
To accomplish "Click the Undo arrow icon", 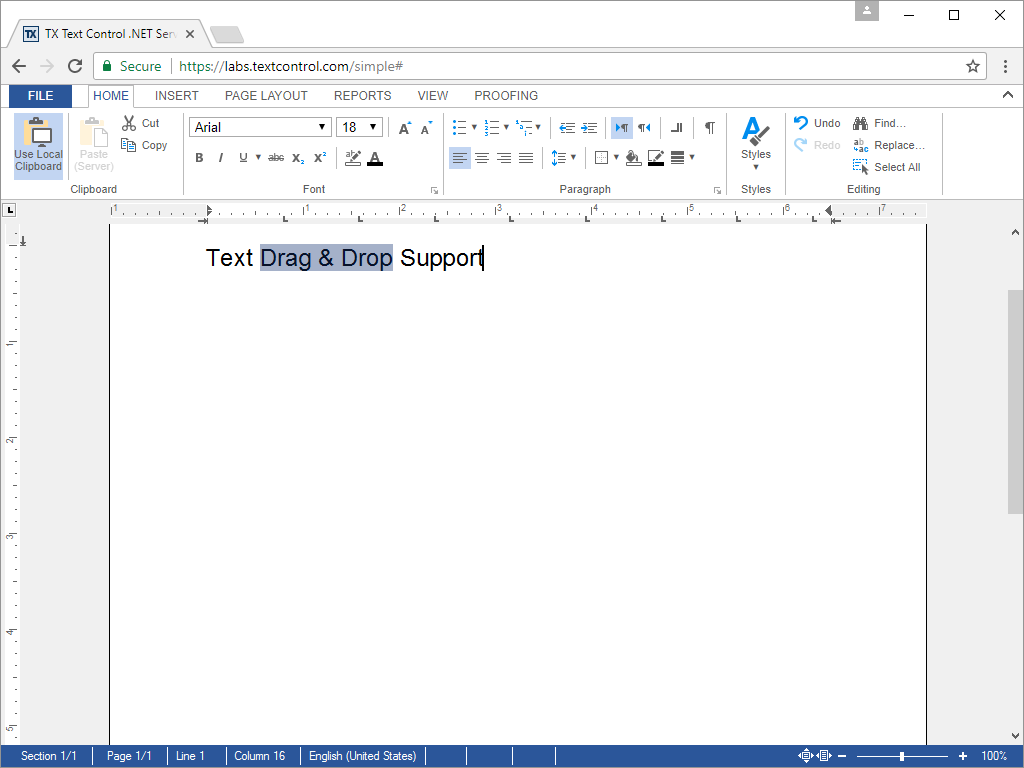I will (801, 123).
